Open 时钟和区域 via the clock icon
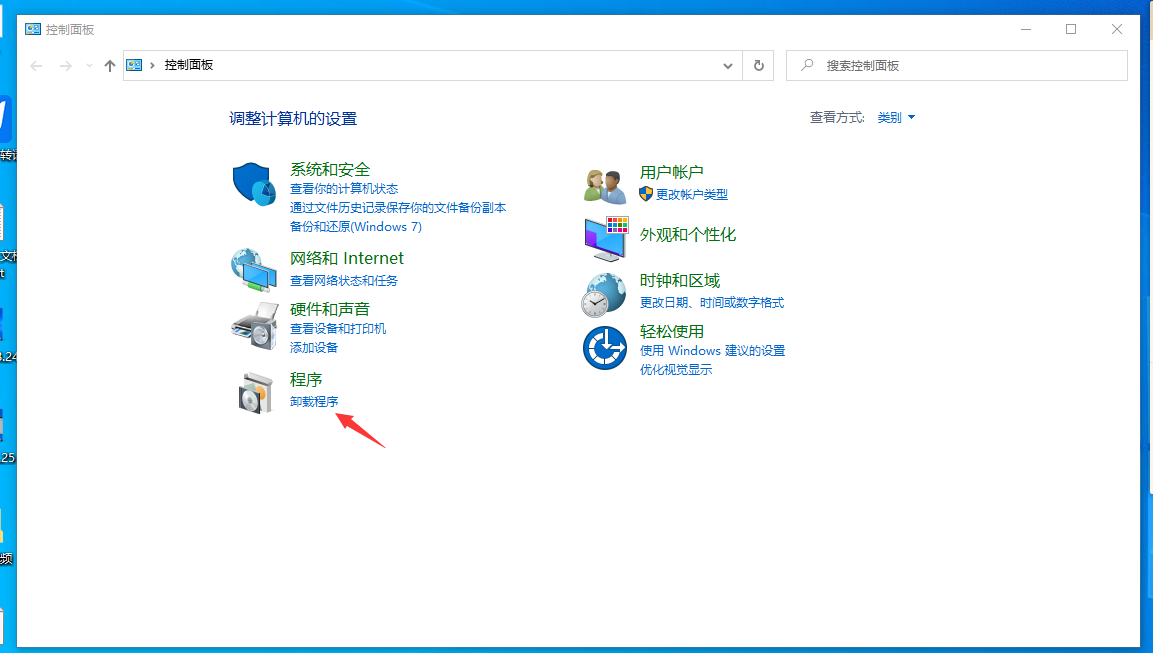The width and height of the screenshot is (1153, 653). point(604,294)
